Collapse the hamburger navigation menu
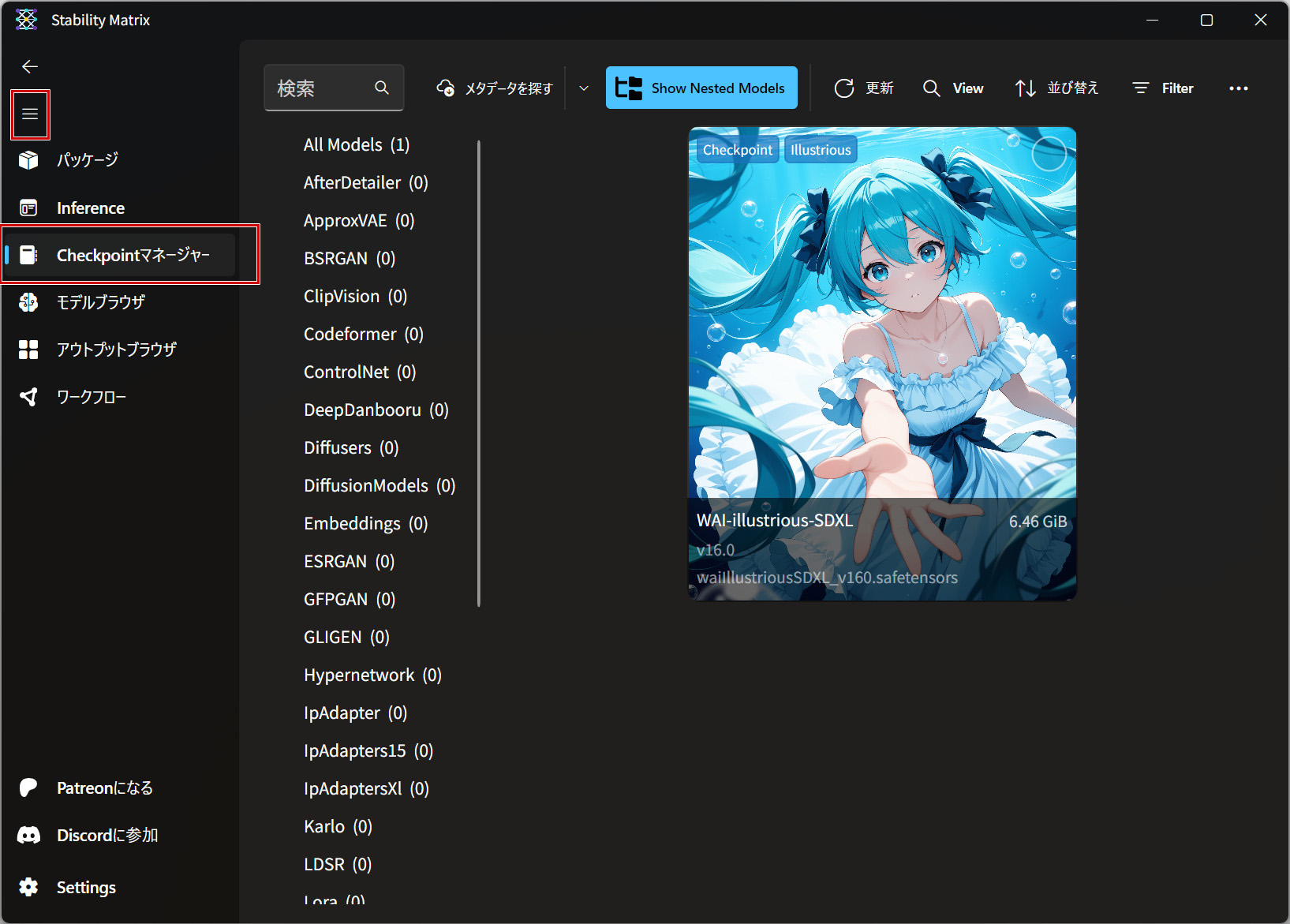 [30, 114]
